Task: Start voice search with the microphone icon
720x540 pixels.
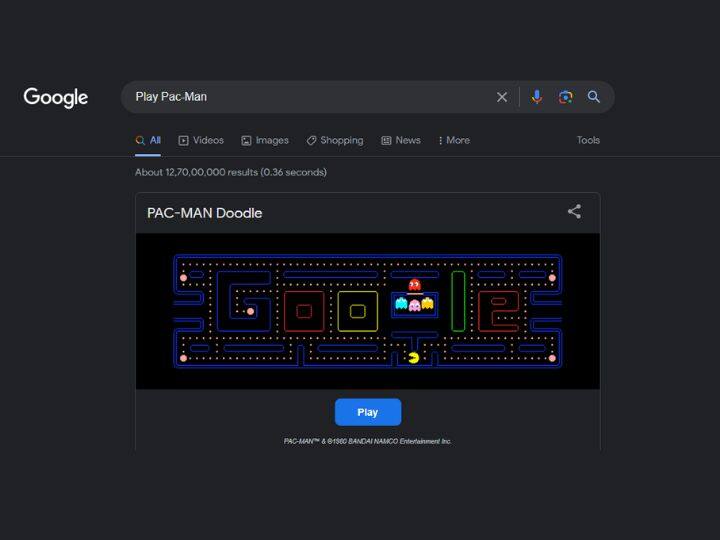Action: [x=536, y=97]
